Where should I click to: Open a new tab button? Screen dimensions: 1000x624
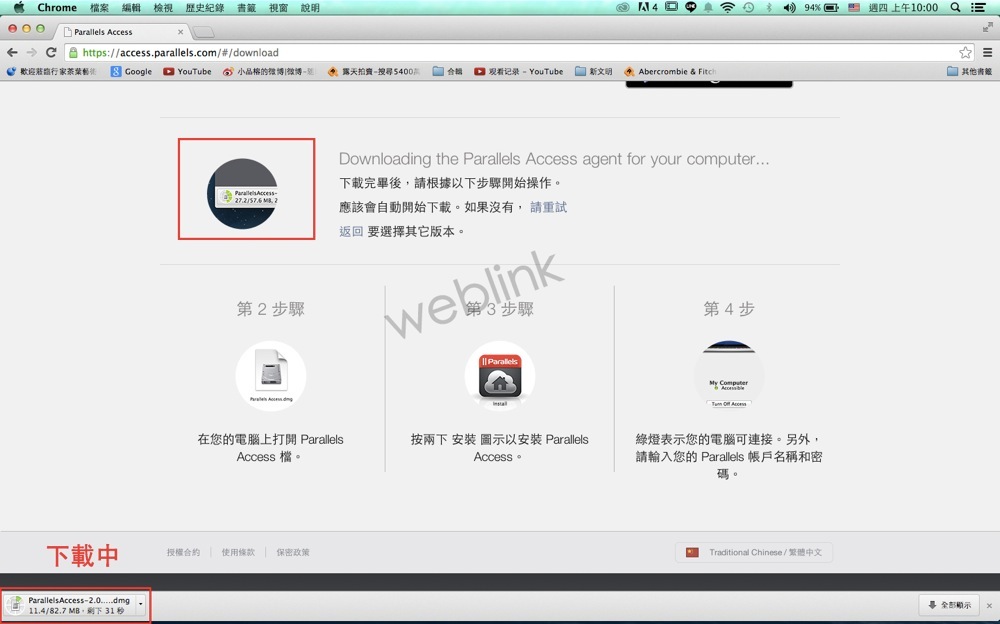[x=203, y=32]
